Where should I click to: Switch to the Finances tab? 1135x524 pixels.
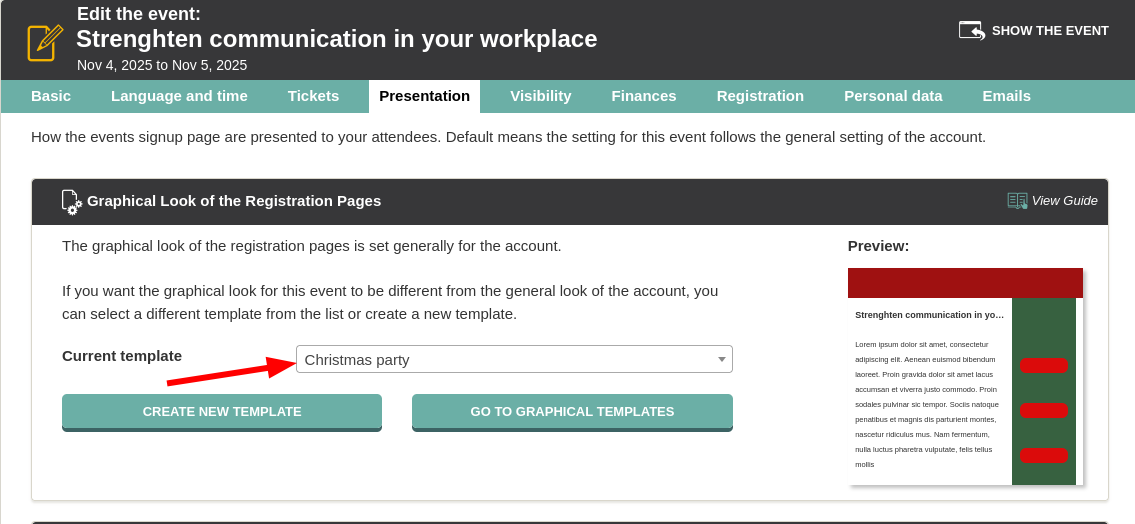(x=644, y=96)
